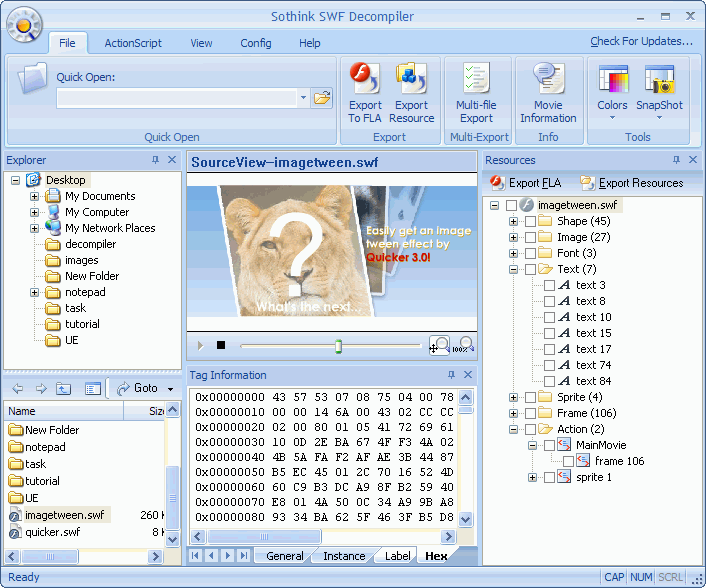Check the imagetween.swf root checkbox

pyautogui.click(x=511, y=205)
